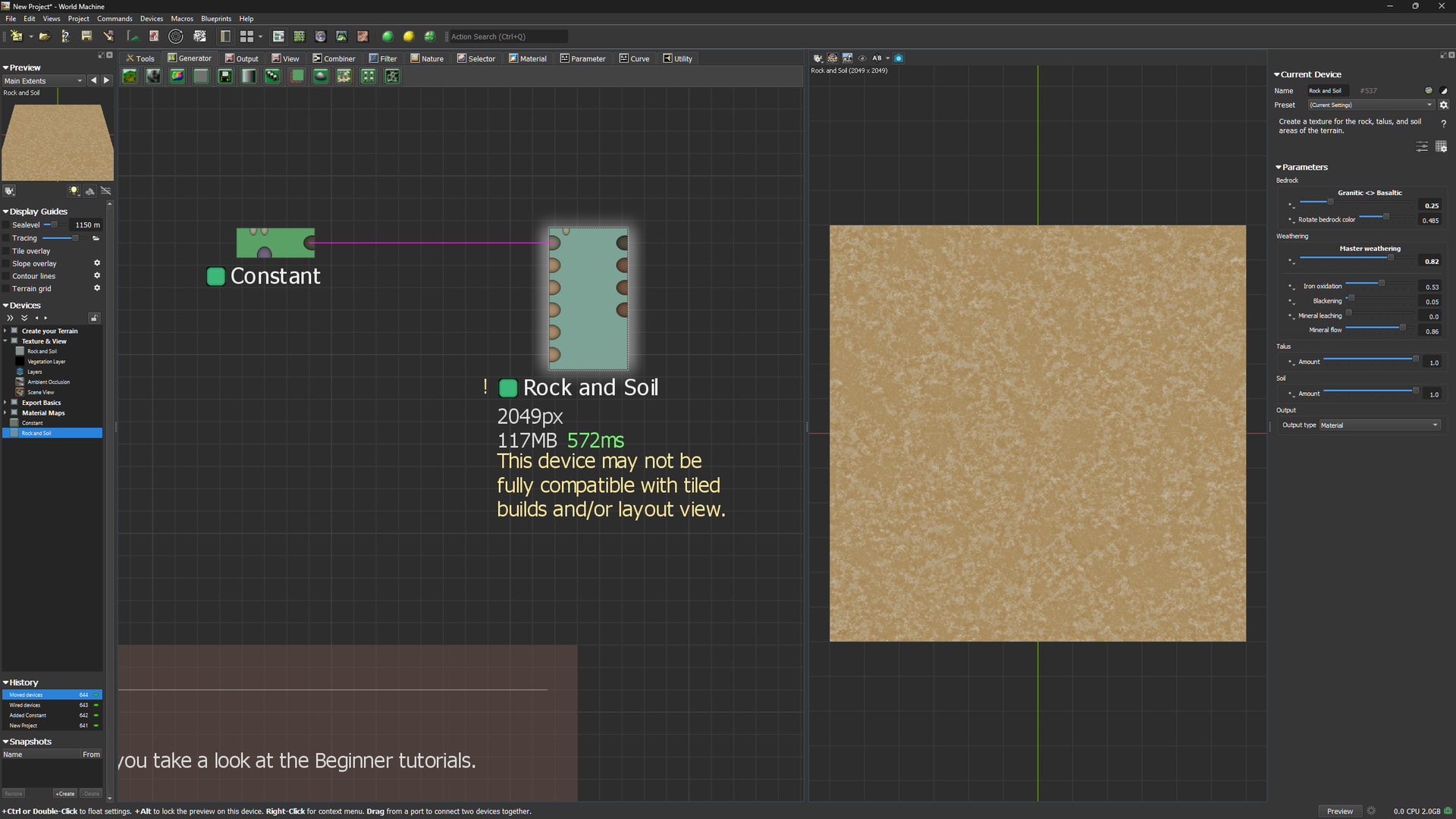Screen dimensions: 1456x819
Task: Enable the Tracing checkbox
Action: point(7,238)
